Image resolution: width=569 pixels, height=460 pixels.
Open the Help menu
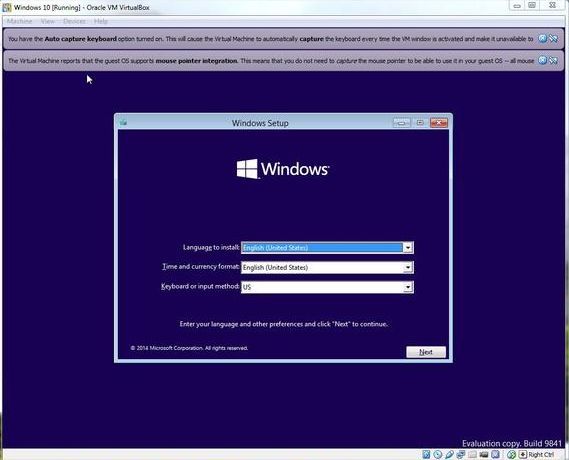tap(101, 21)
